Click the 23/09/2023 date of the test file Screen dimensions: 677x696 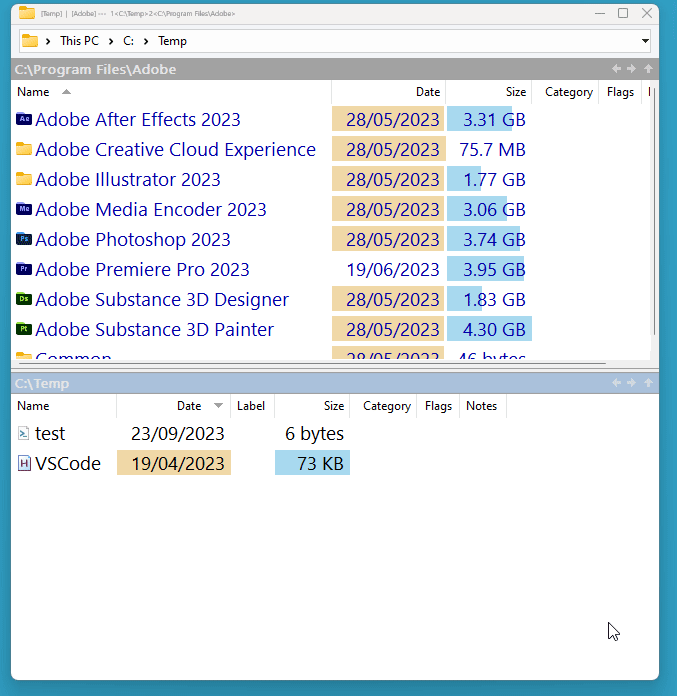click(178, 434)
